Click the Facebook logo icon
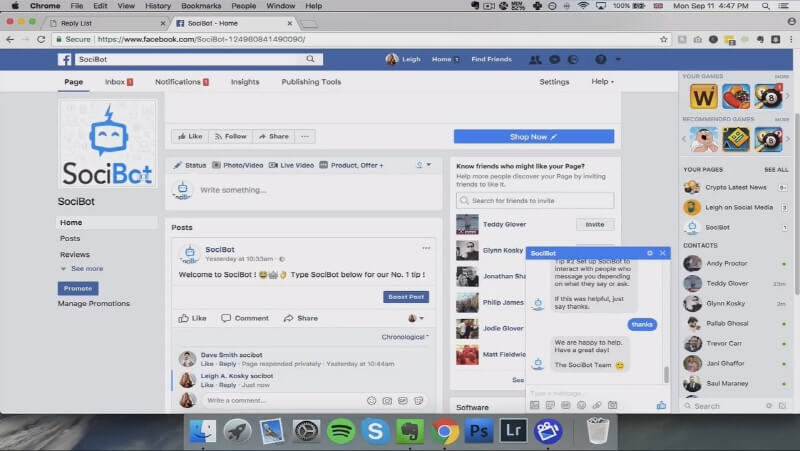800x451 pixels. (x=65, y=60)
